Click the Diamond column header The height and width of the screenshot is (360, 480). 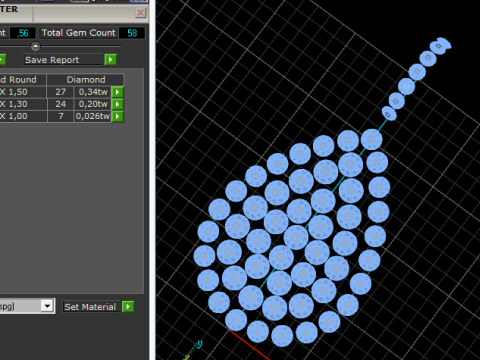tap(86, 80)
